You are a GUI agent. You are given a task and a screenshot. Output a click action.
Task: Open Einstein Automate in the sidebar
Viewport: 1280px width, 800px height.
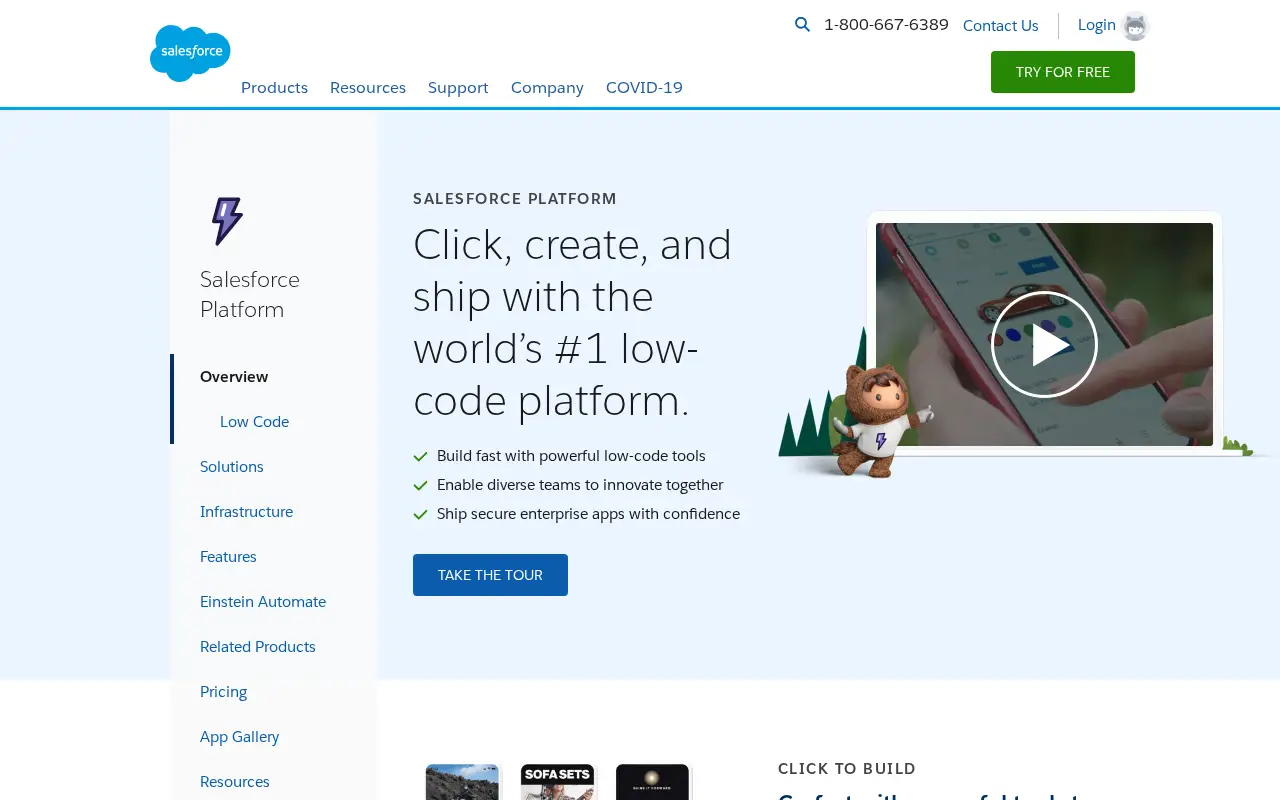[263, 602]
